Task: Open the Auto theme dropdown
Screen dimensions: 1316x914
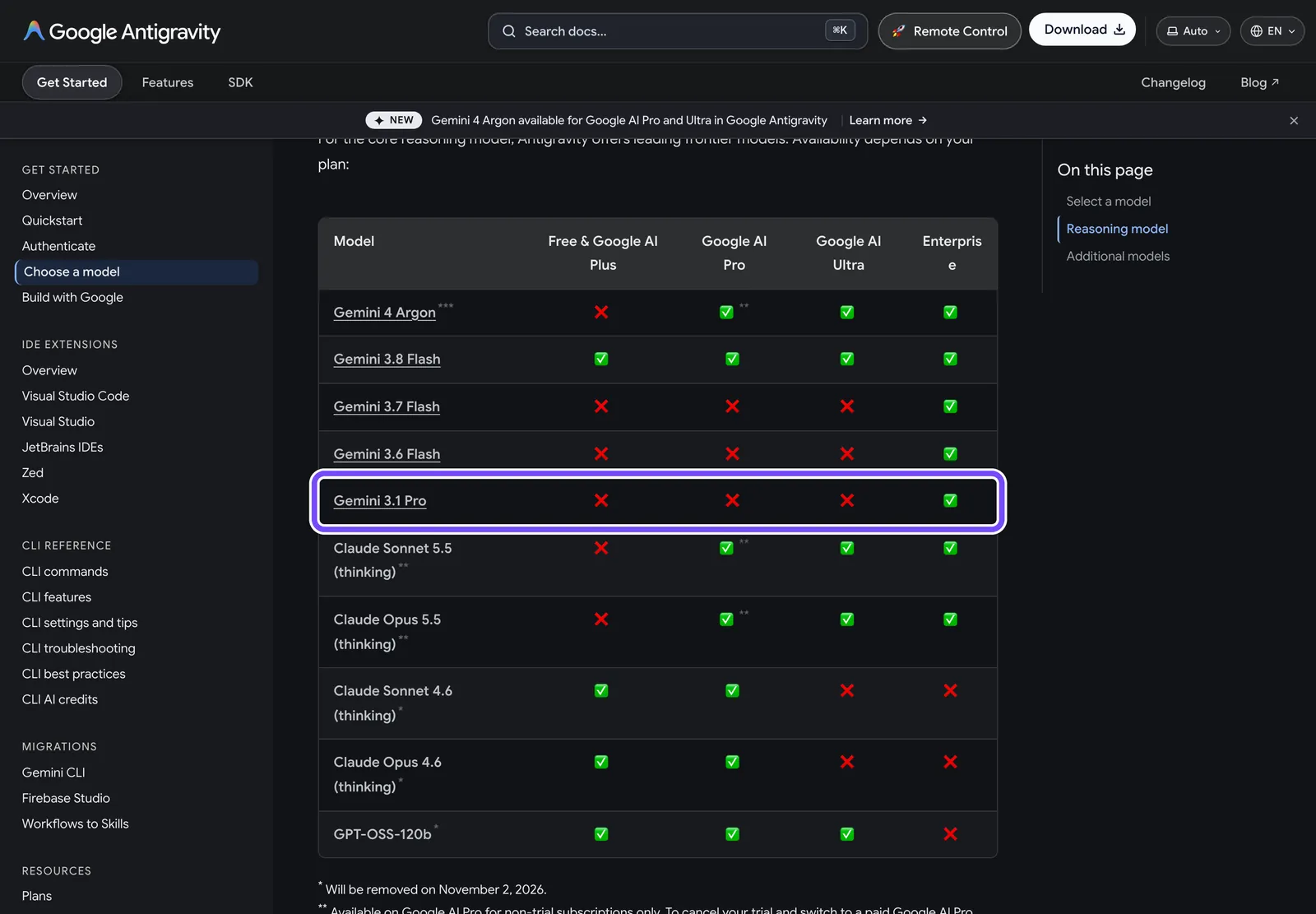Action: (1193, 31)
